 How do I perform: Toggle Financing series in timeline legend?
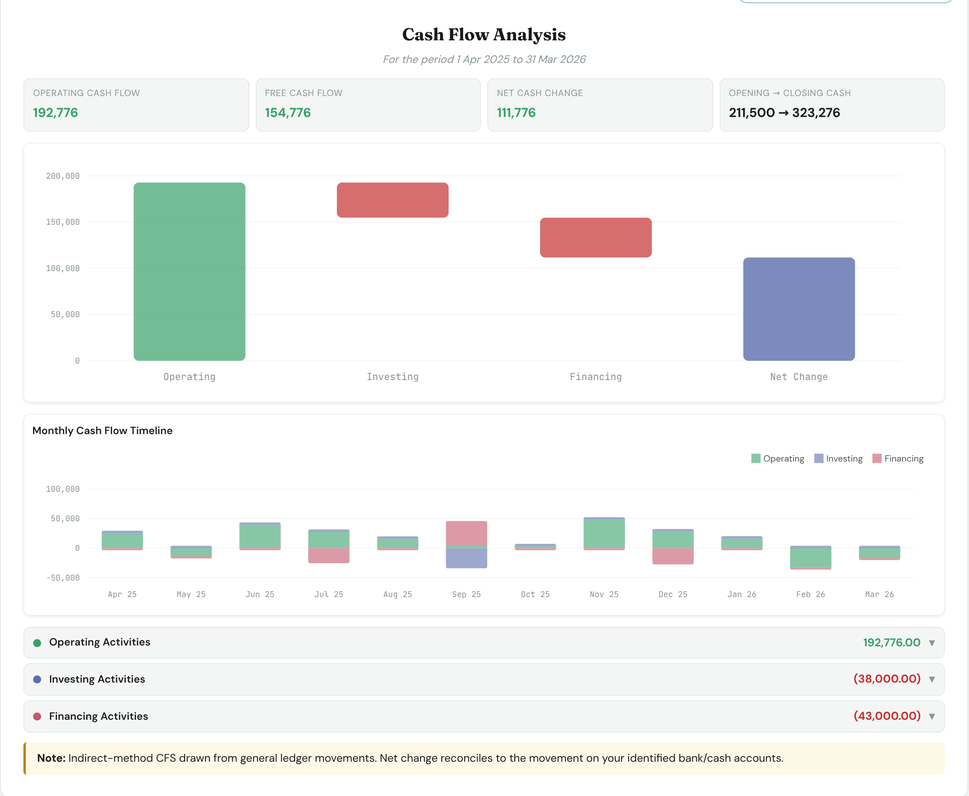point(897,459)
